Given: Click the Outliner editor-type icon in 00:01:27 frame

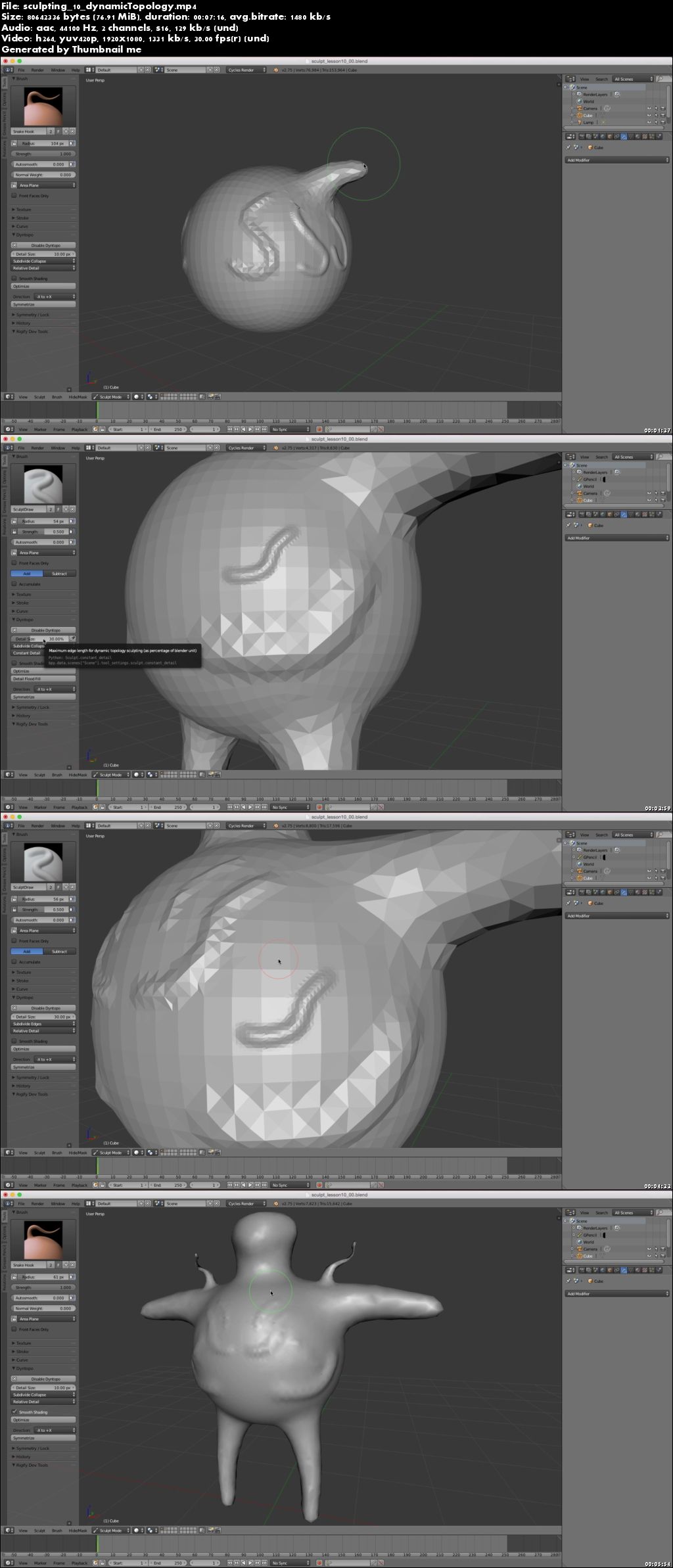Looking at the screenshot, I should coord(570,79).
